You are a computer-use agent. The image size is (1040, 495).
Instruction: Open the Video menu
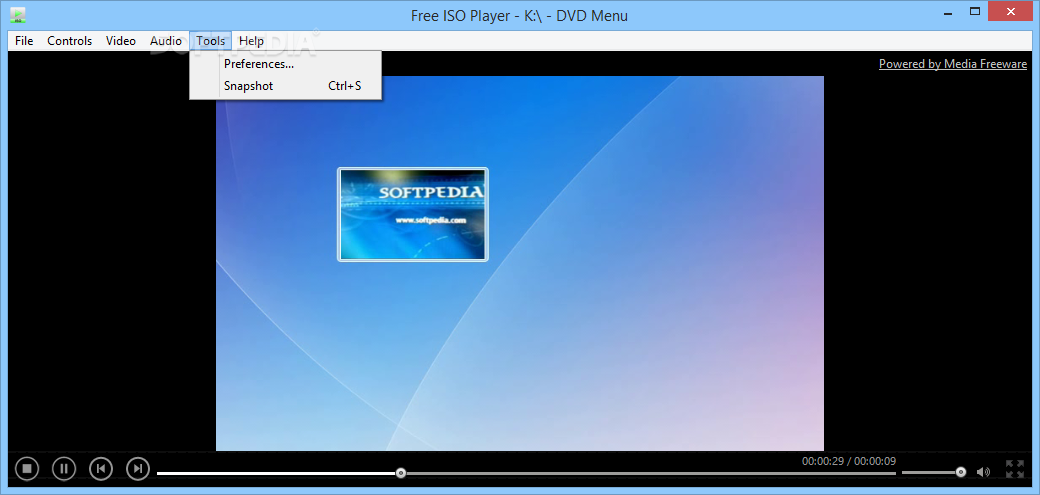(121, 41)
